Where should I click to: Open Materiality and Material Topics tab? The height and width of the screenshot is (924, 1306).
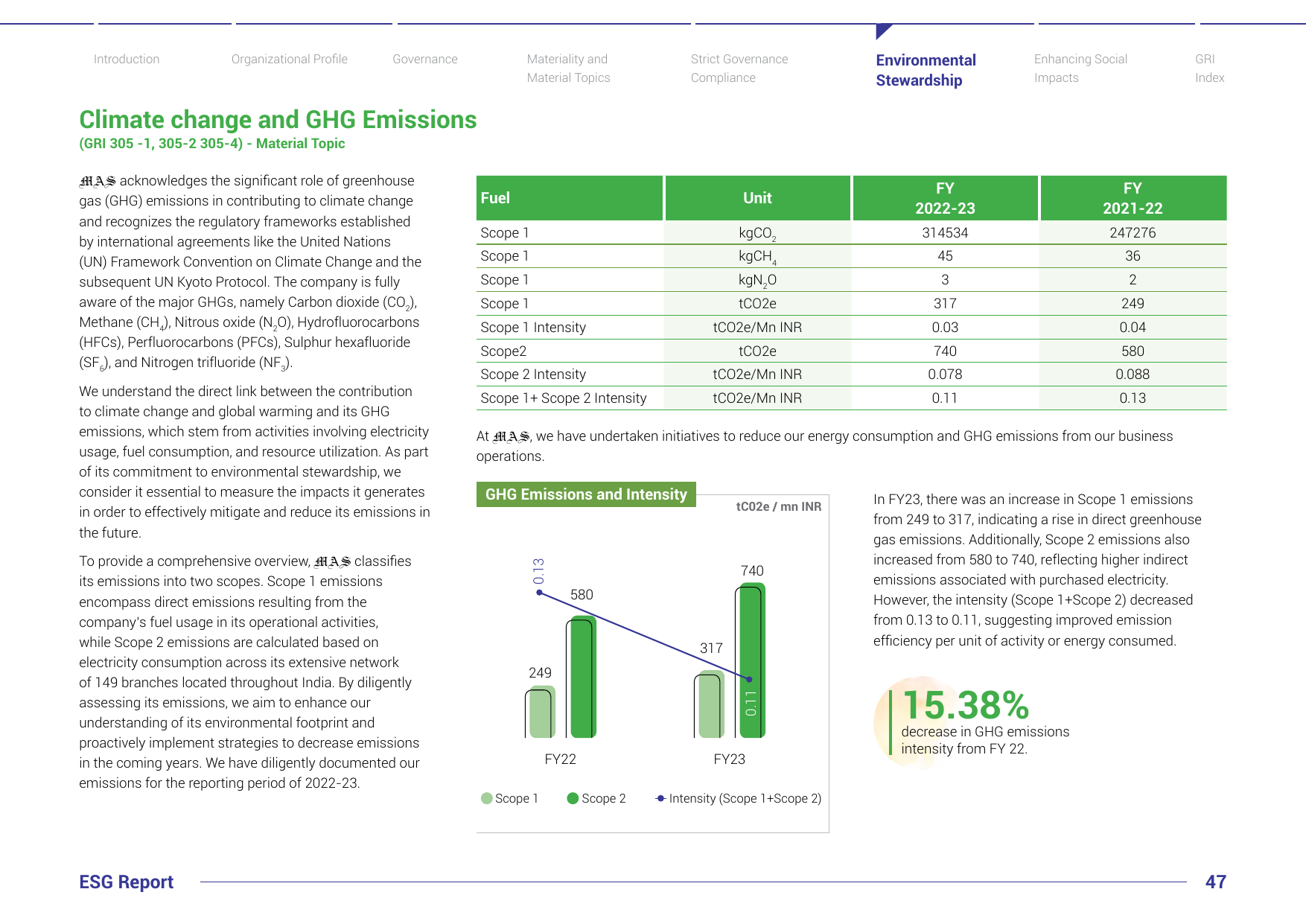(x=568, y=68)
